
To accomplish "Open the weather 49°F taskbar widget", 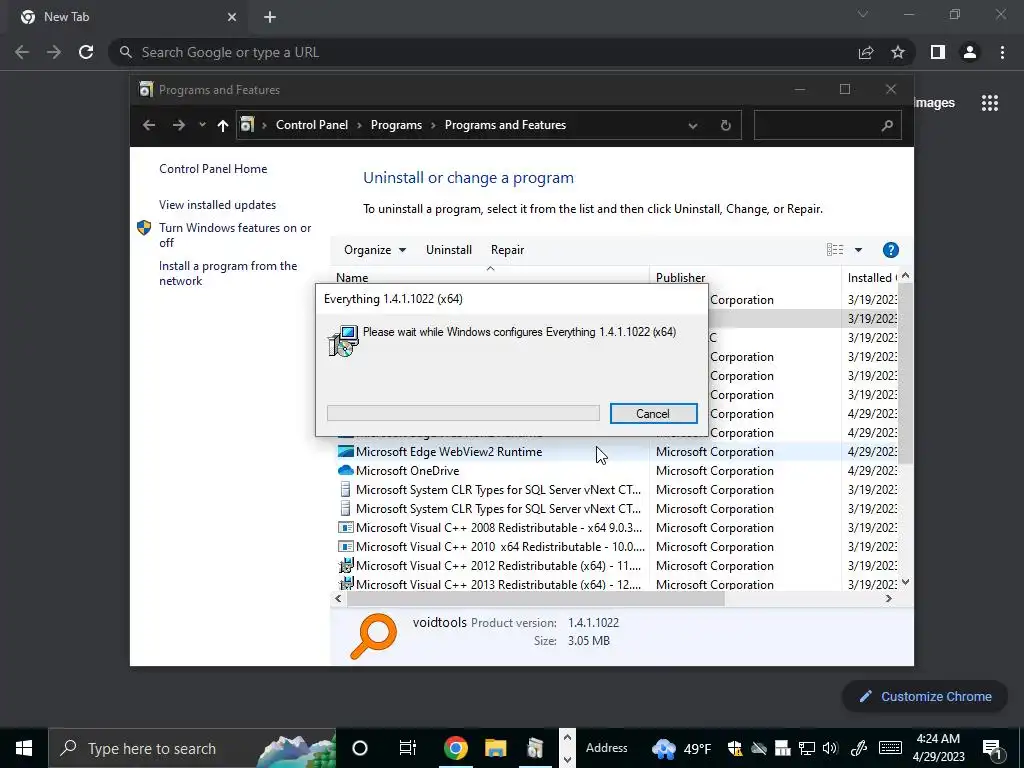I will [x=681, y=748].
